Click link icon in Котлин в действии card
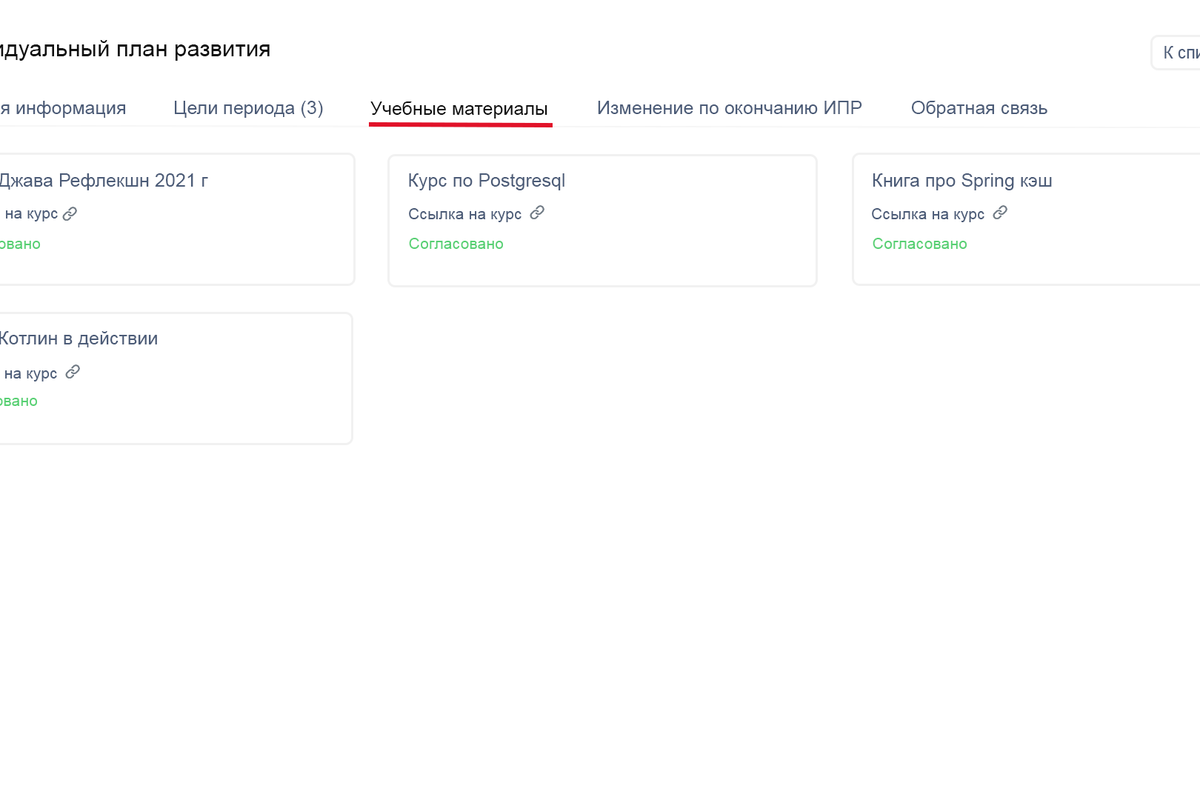1200x800 pixels. [72, 372]
